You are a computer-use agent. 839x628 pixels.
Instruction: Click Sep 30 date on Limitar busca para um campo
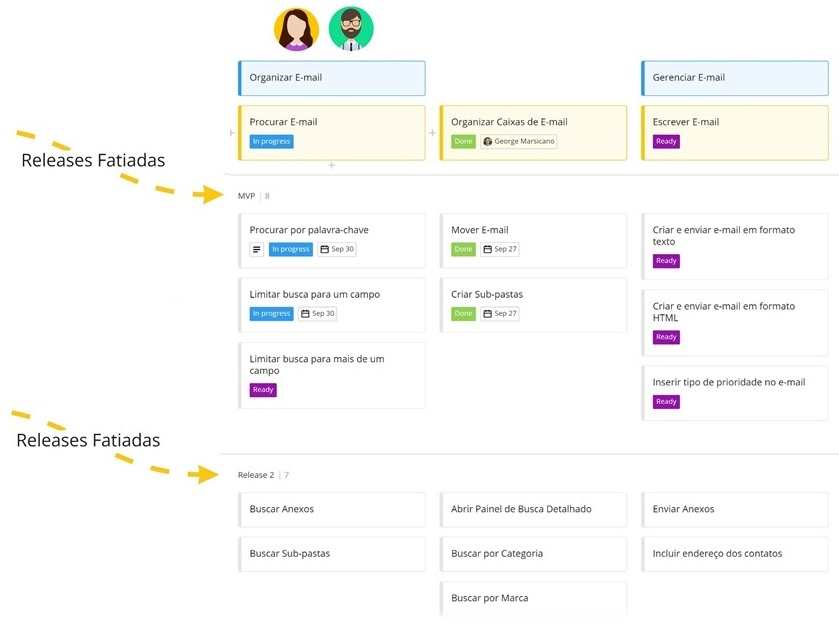(318, 313)
